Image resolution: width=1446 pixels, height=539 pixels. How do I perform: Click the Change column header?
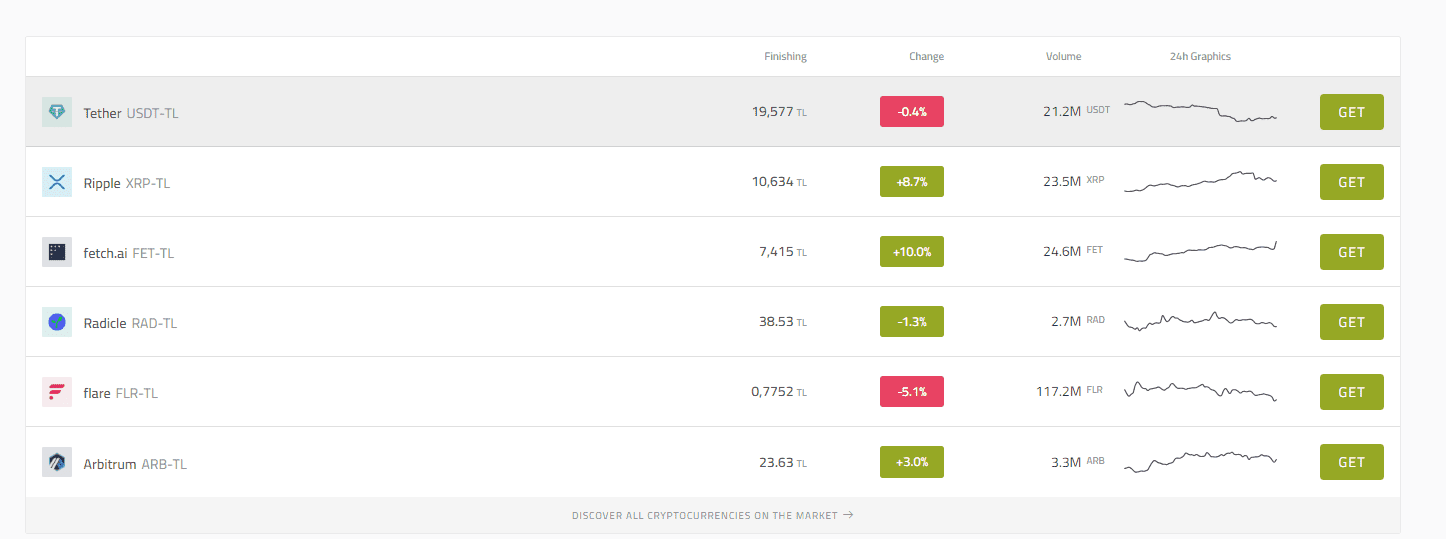coord(926,57)
